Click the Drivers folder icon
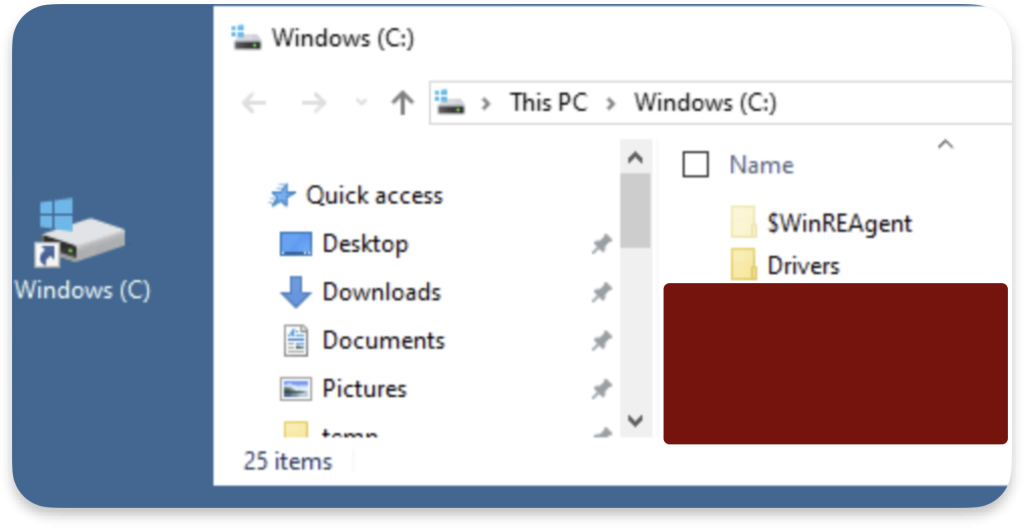 pyautogui.click(x=743, y=265)
